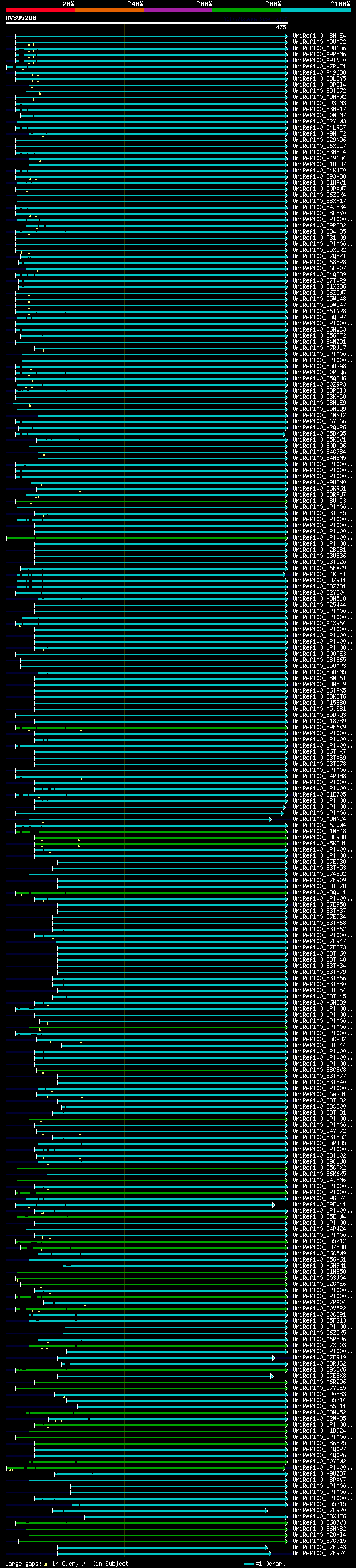Click the cyan ~100% legend segment
Image resolution: width=356 pixels, height=1568 pixels.
pos(316,10)
